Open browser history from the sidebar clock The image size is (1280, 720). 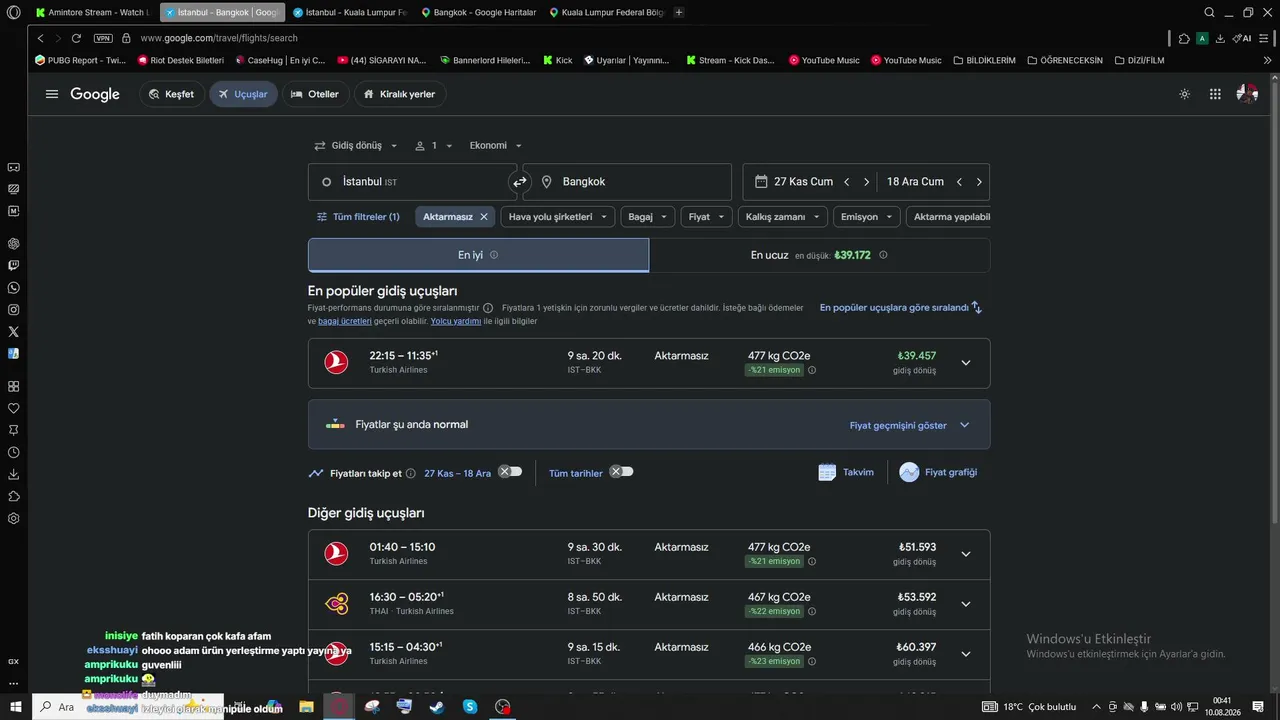tap(14, 452)
